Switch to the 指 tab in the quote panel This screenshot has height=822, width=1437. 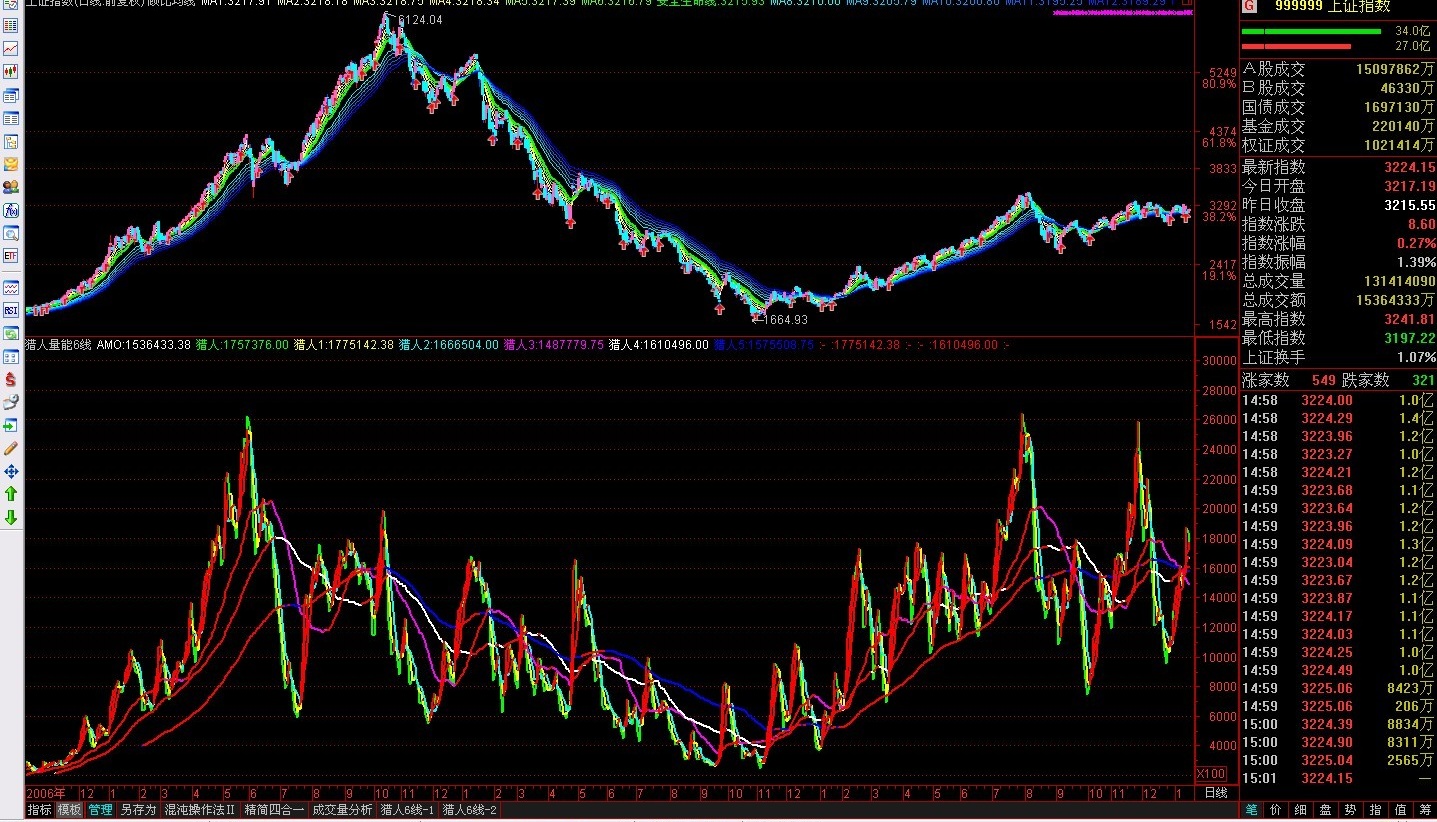point(1375,810)
